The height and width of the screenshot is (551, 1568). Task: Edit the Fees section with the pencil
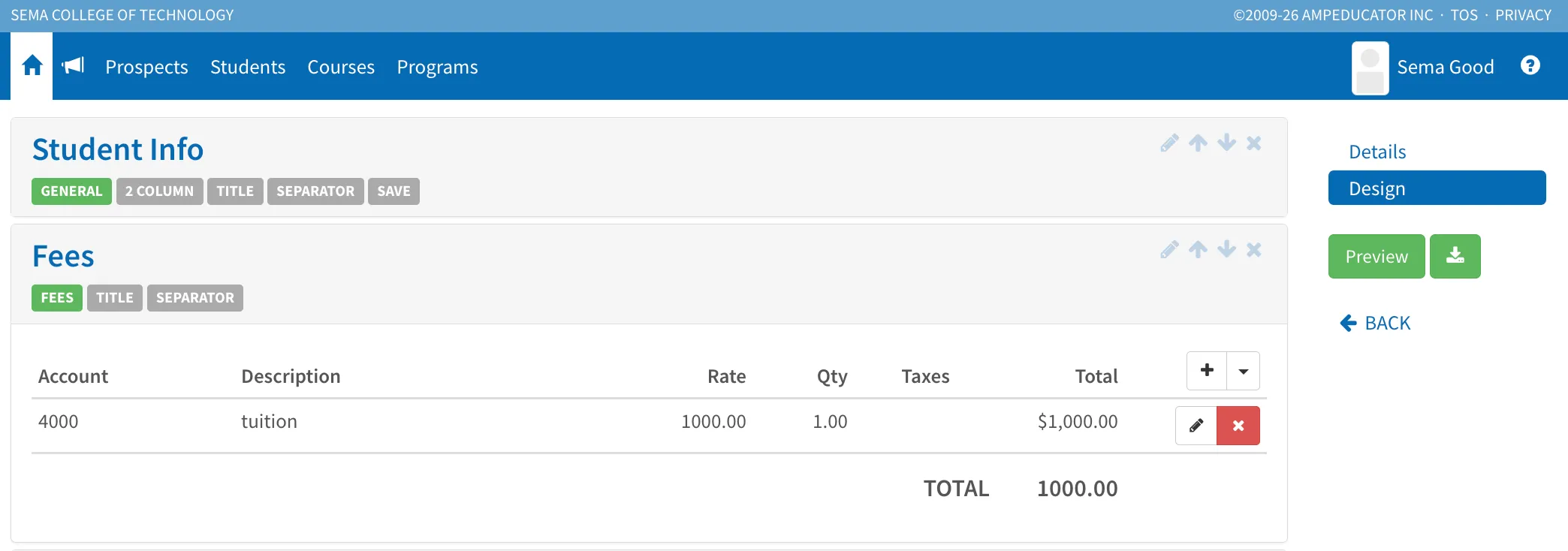coord(1169,249)
